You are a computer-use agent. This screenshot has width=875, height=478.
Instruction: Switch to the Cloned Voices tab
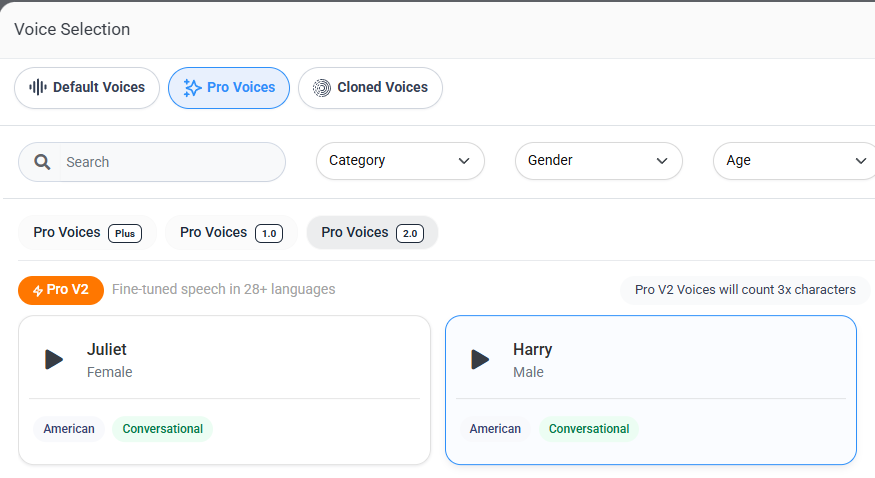(x=371, y=88)
